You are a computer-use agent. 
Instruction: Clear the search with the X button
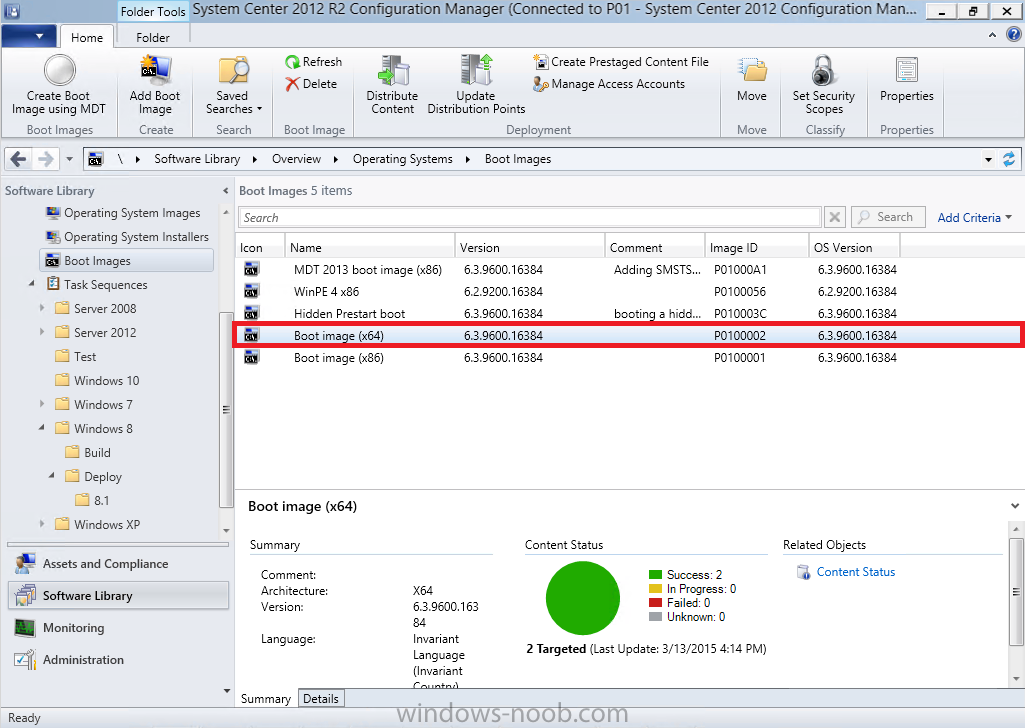[x=835, y=217]
